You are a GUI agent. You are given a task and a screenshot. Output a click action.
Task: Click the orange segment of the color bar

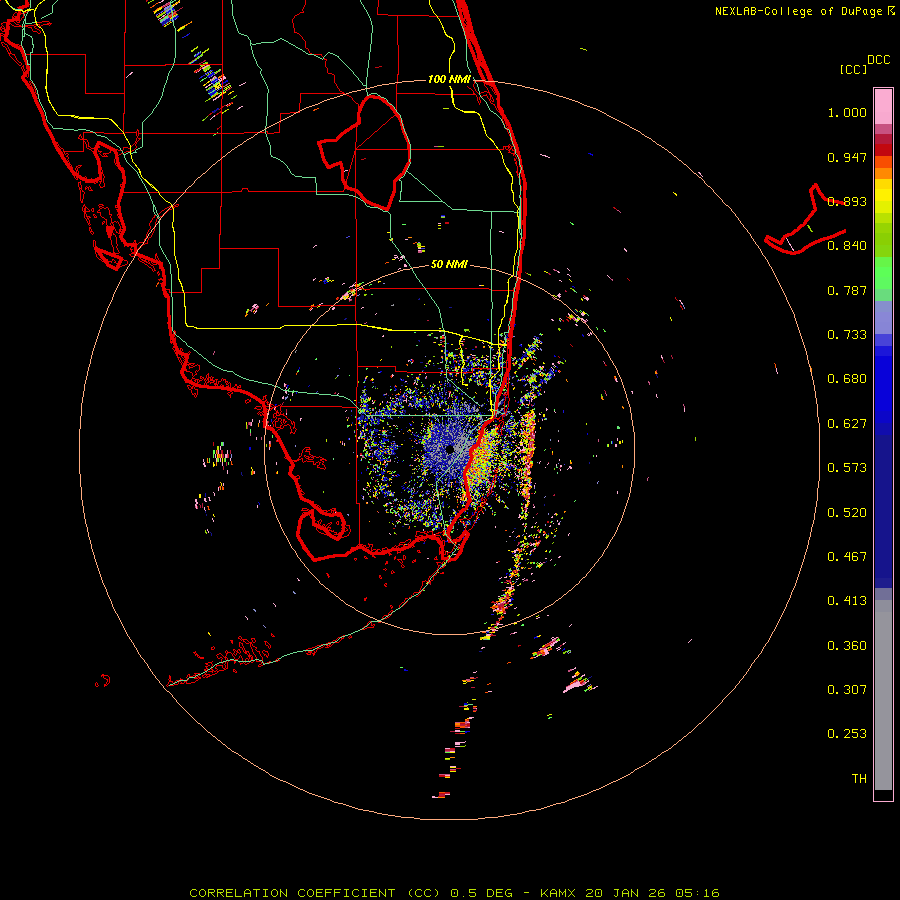point(883,168)
